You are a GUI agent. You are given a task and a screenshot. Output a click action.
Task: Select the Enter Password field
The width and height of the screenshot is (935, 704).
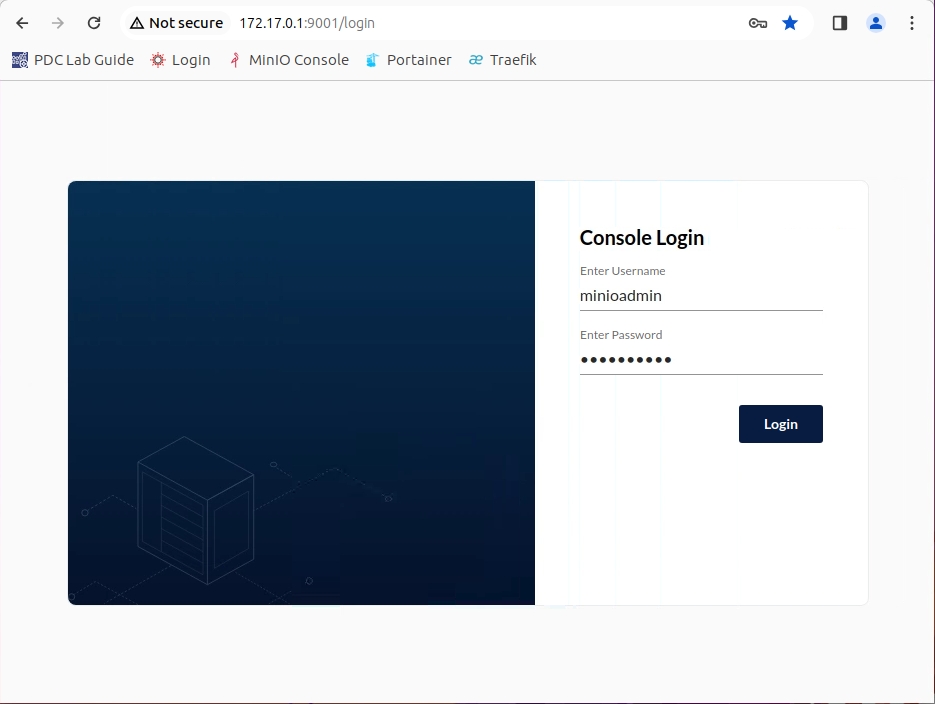click(700, 360)
